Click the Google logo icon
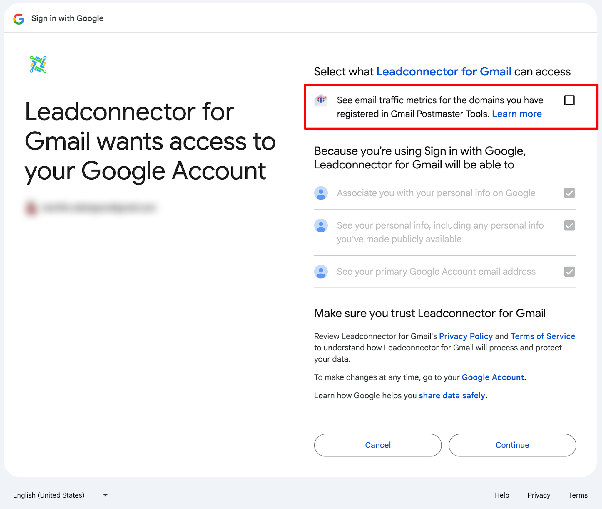 [x=18, y=19]
